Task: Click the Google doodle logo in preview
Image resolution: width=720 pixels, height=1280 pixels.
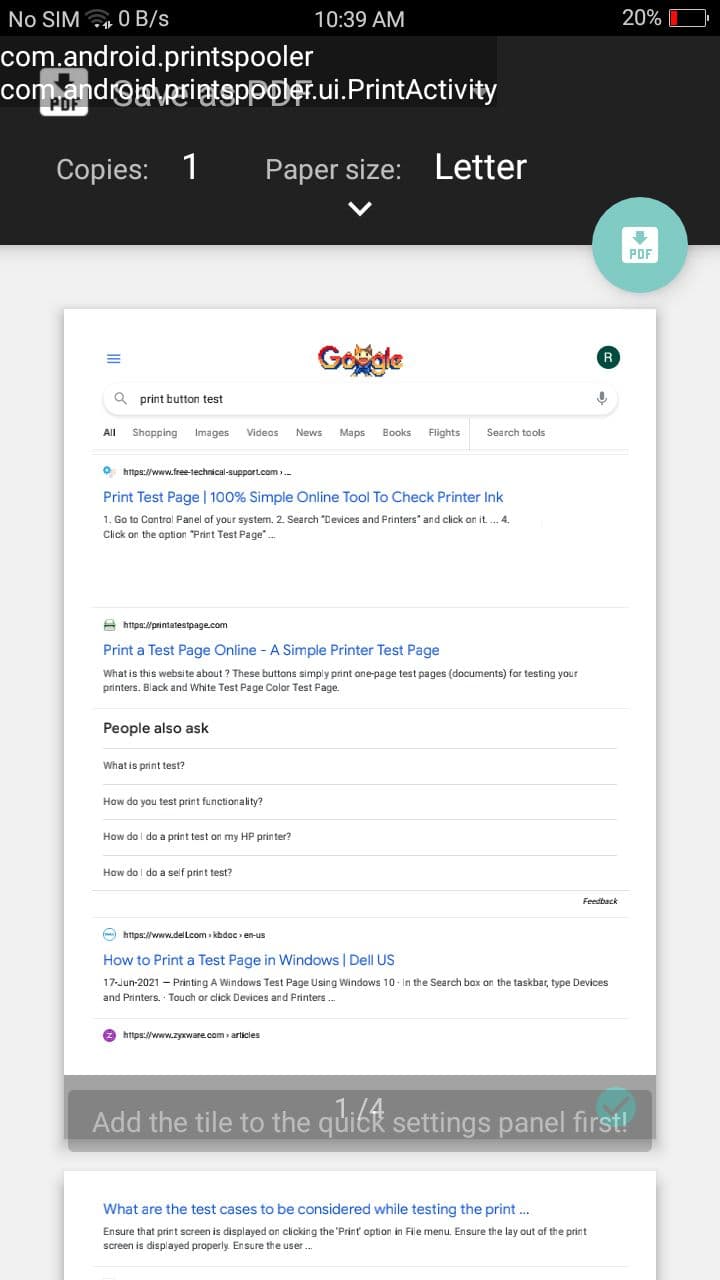Action: coord(360,358)
